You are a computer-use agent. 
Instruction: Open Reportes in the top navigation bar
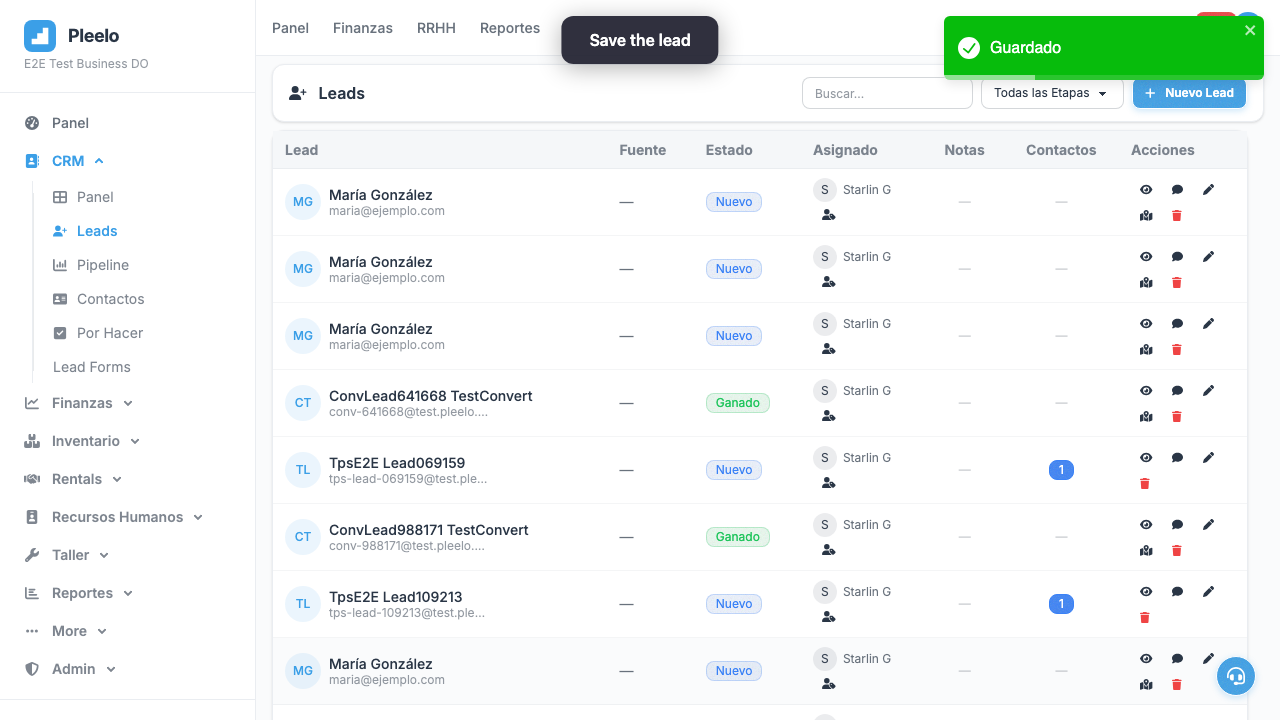pyautogui.click(x=510, y=28)
